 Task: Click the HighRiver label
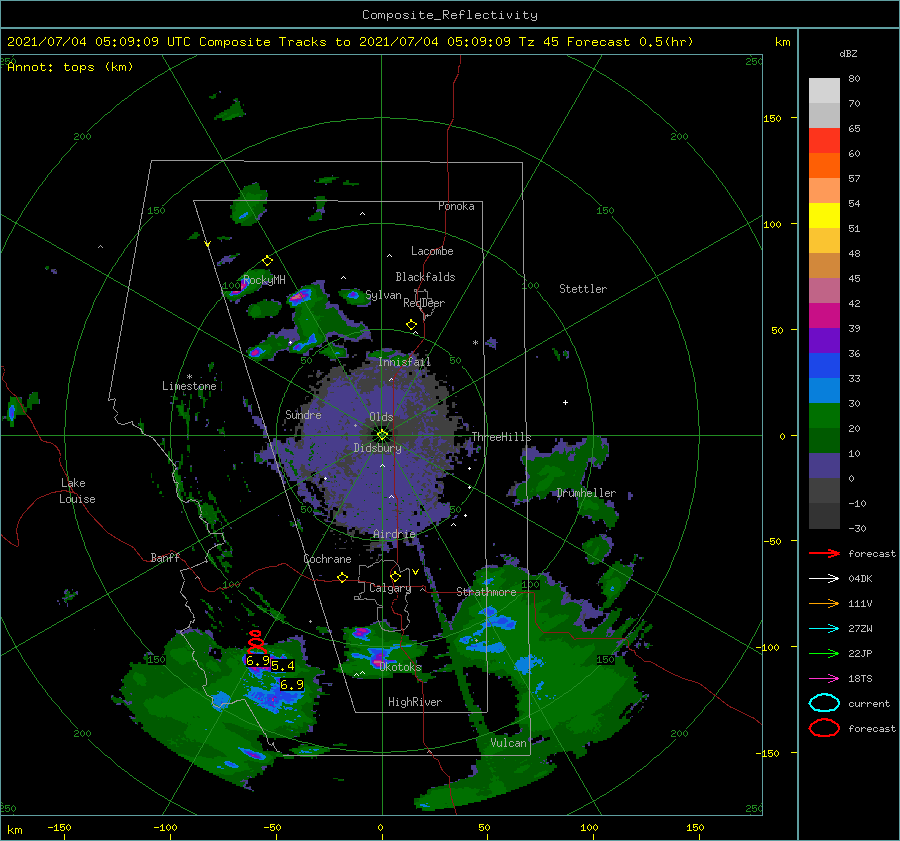(x=415, y=702)
